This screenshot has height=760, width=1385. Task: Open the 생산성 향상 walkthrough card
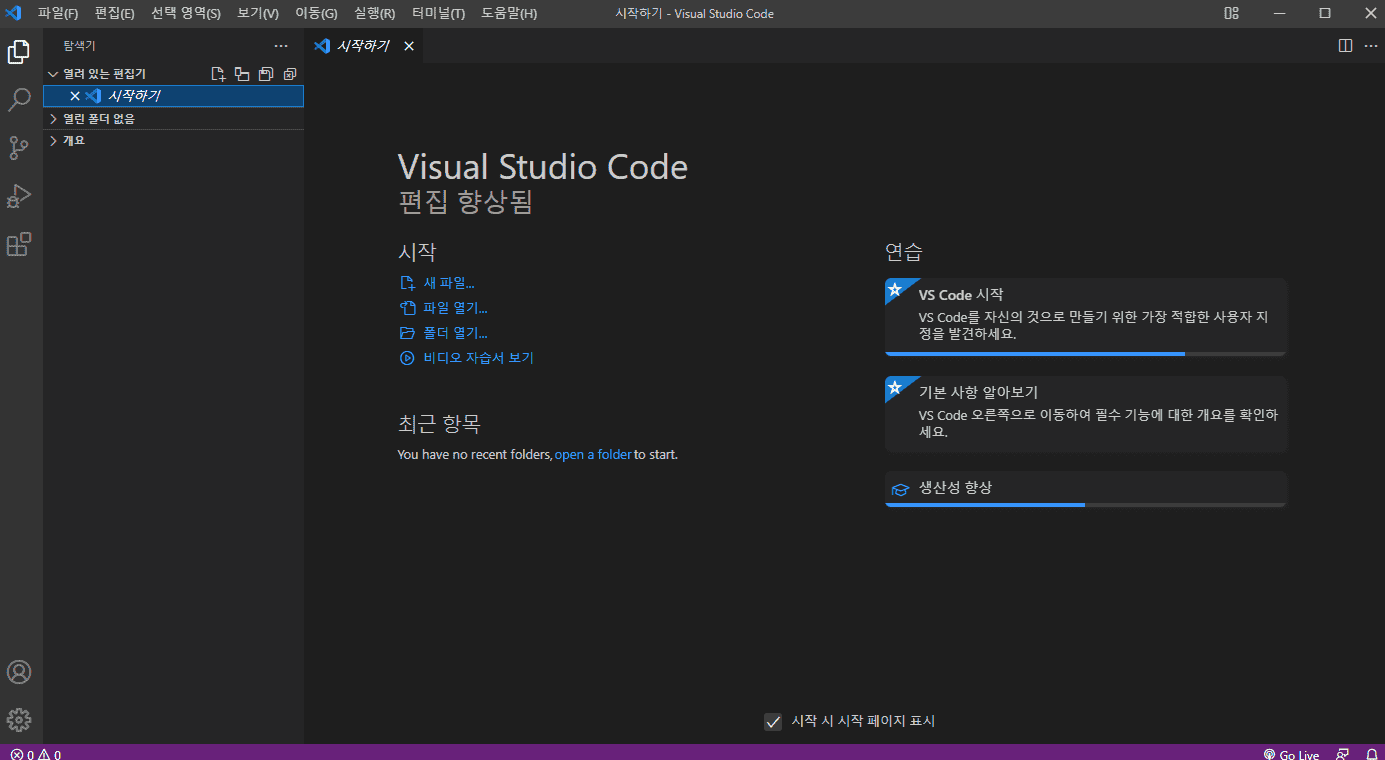pos(1086,489)
